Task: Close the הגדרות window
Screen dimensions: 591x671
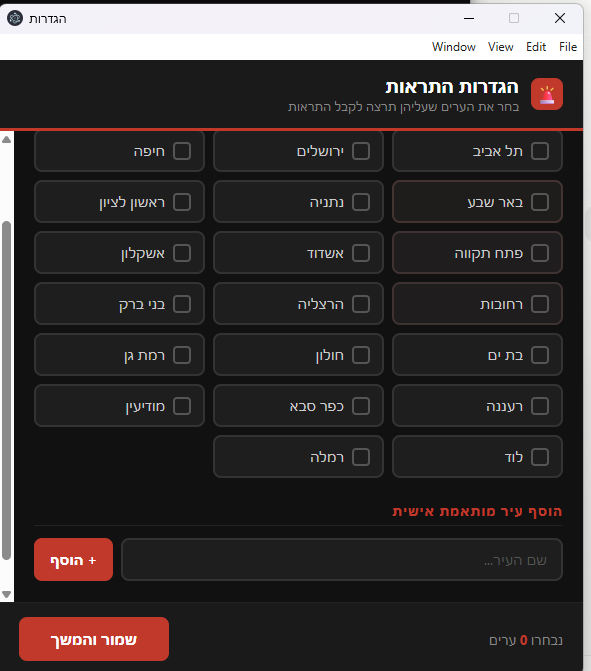Action: coord(560,18)
